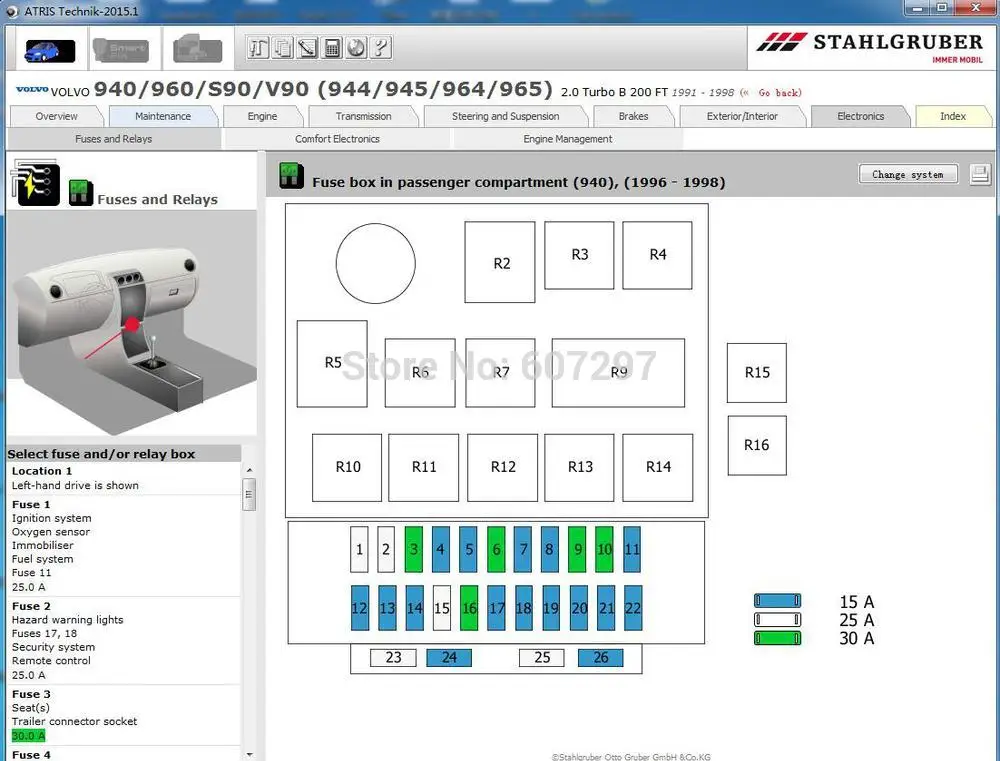Open Engine Management sub-tab
Viewport: 1000px width, 761px height.
tap(568, 138)
